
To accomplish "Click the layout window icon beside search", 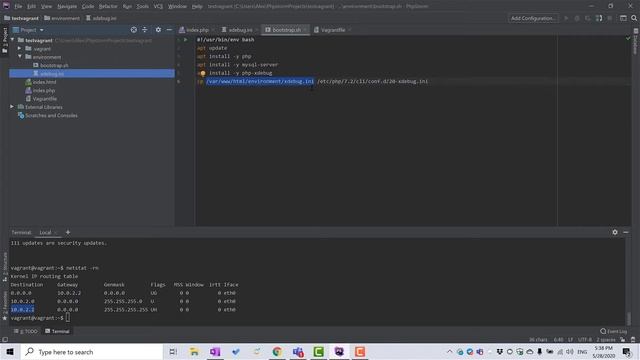I will click(x=623, y=18).
